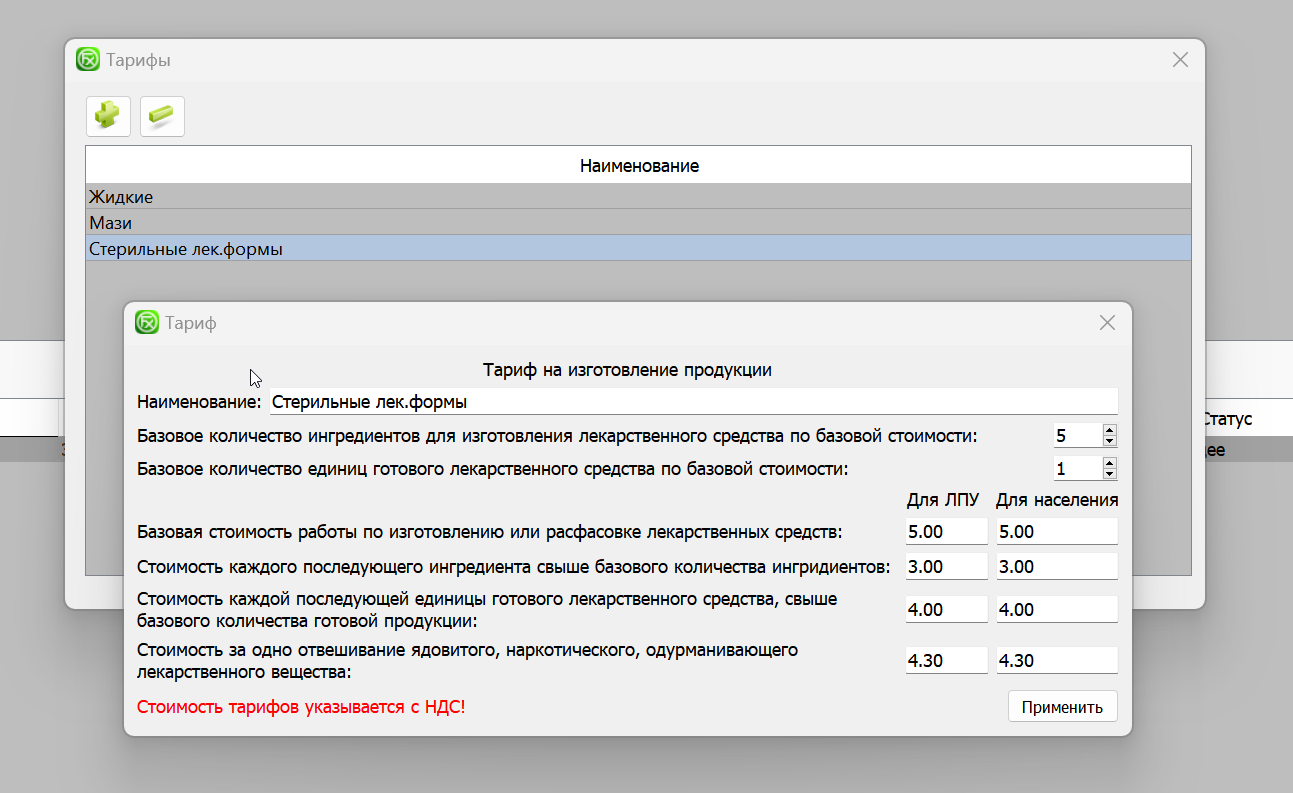
Task: Click Для населения 4.00 next unit field
Action: pos(1056,610)
